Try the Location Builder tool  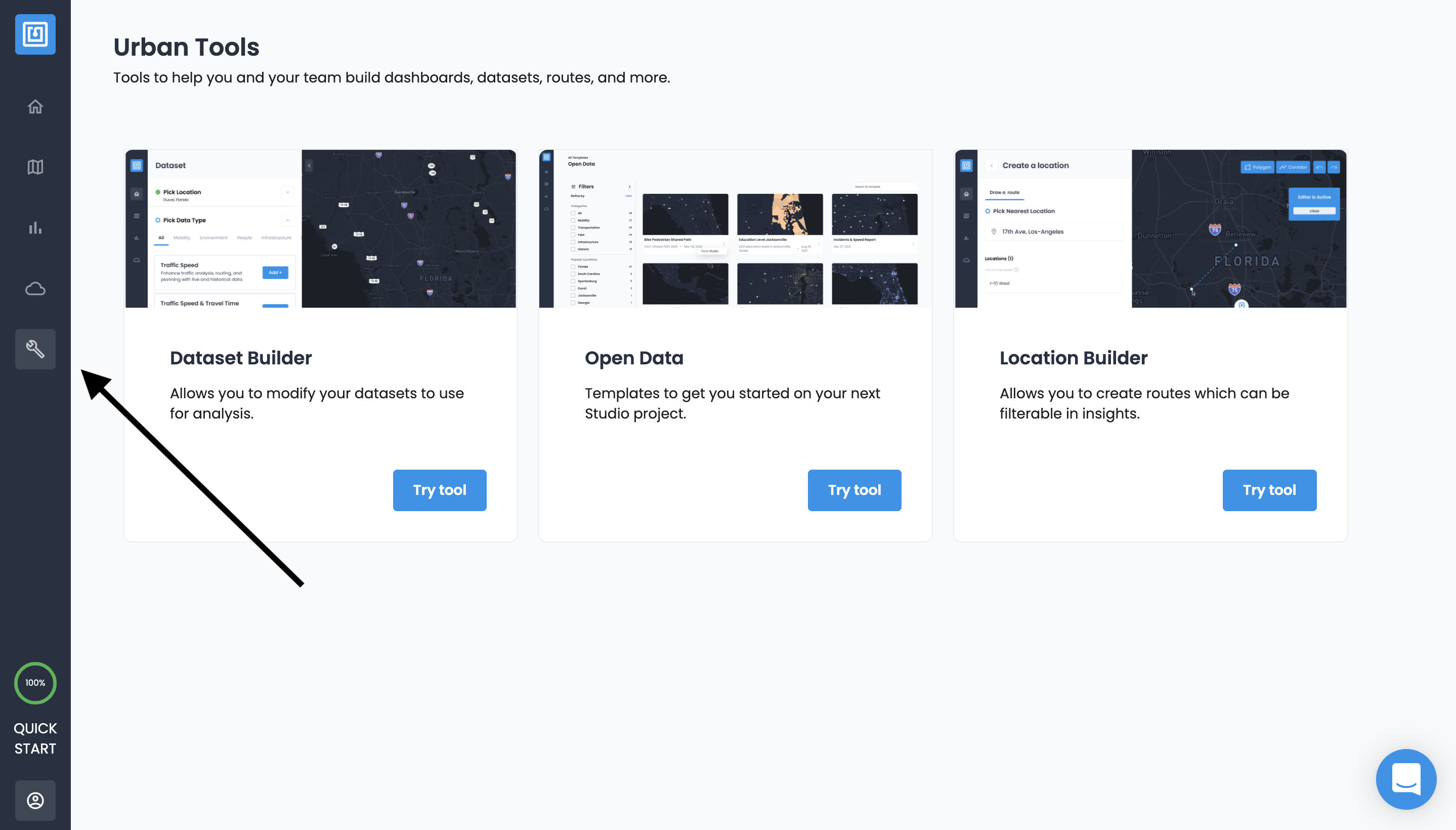click(x=1269, y=490)
